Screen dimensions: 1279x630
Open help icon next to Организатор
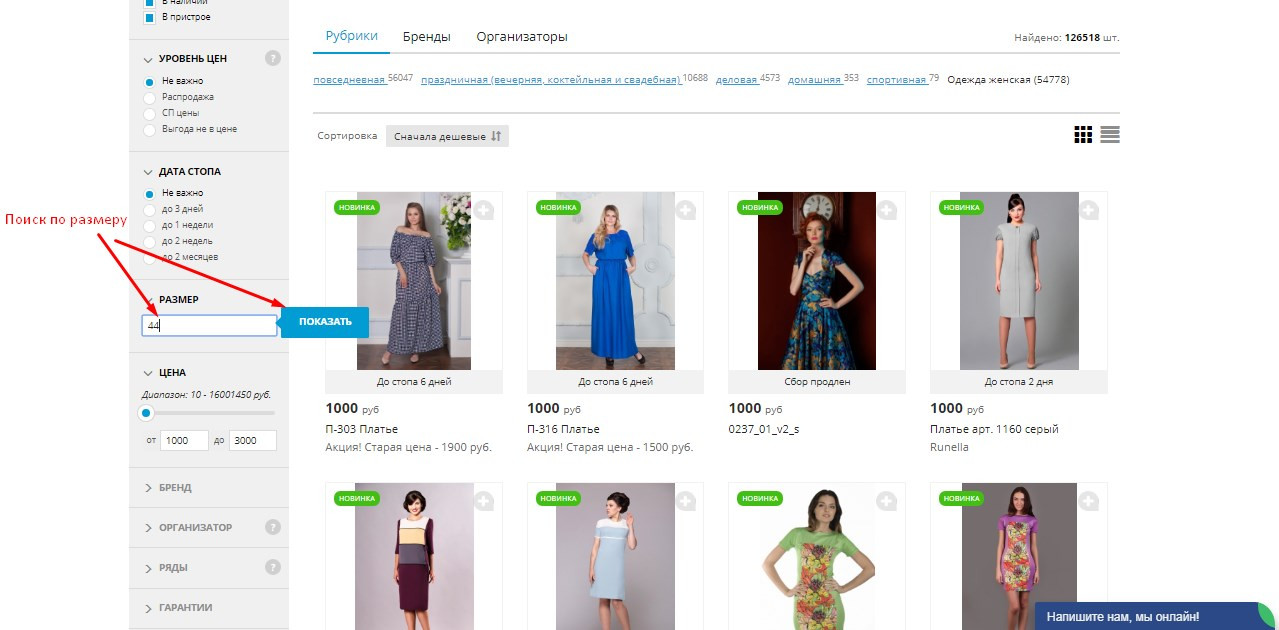pyautogui.click(x=273, y=527)
